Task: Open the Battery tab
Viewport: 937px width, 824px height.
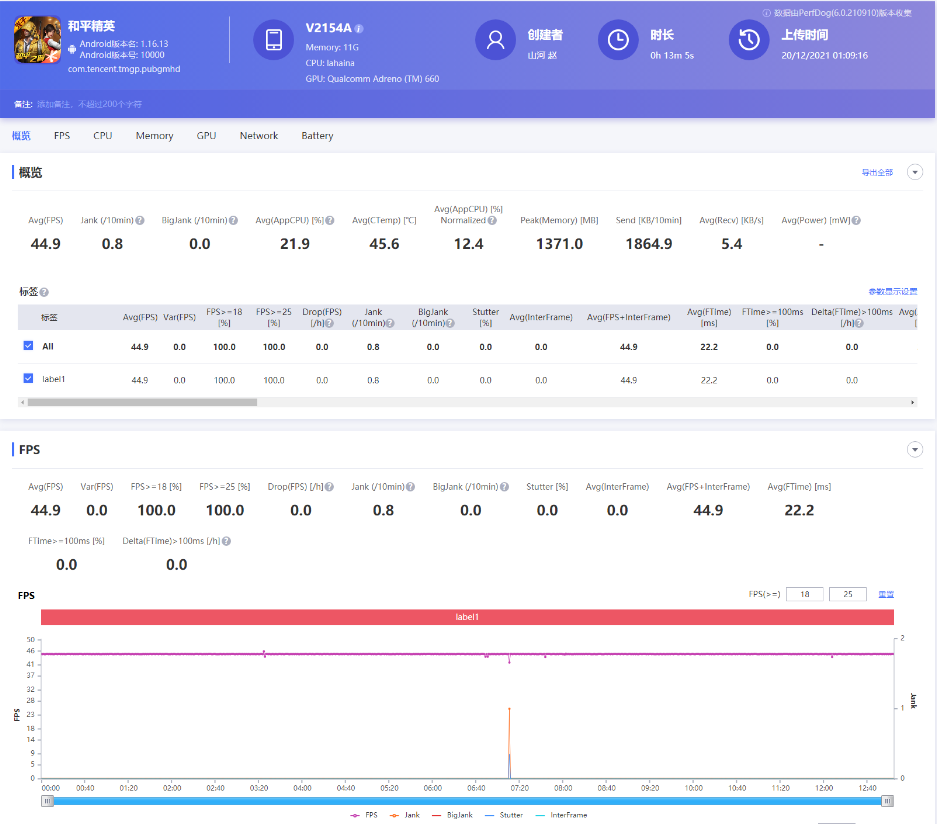Action: tap(317, 136)
